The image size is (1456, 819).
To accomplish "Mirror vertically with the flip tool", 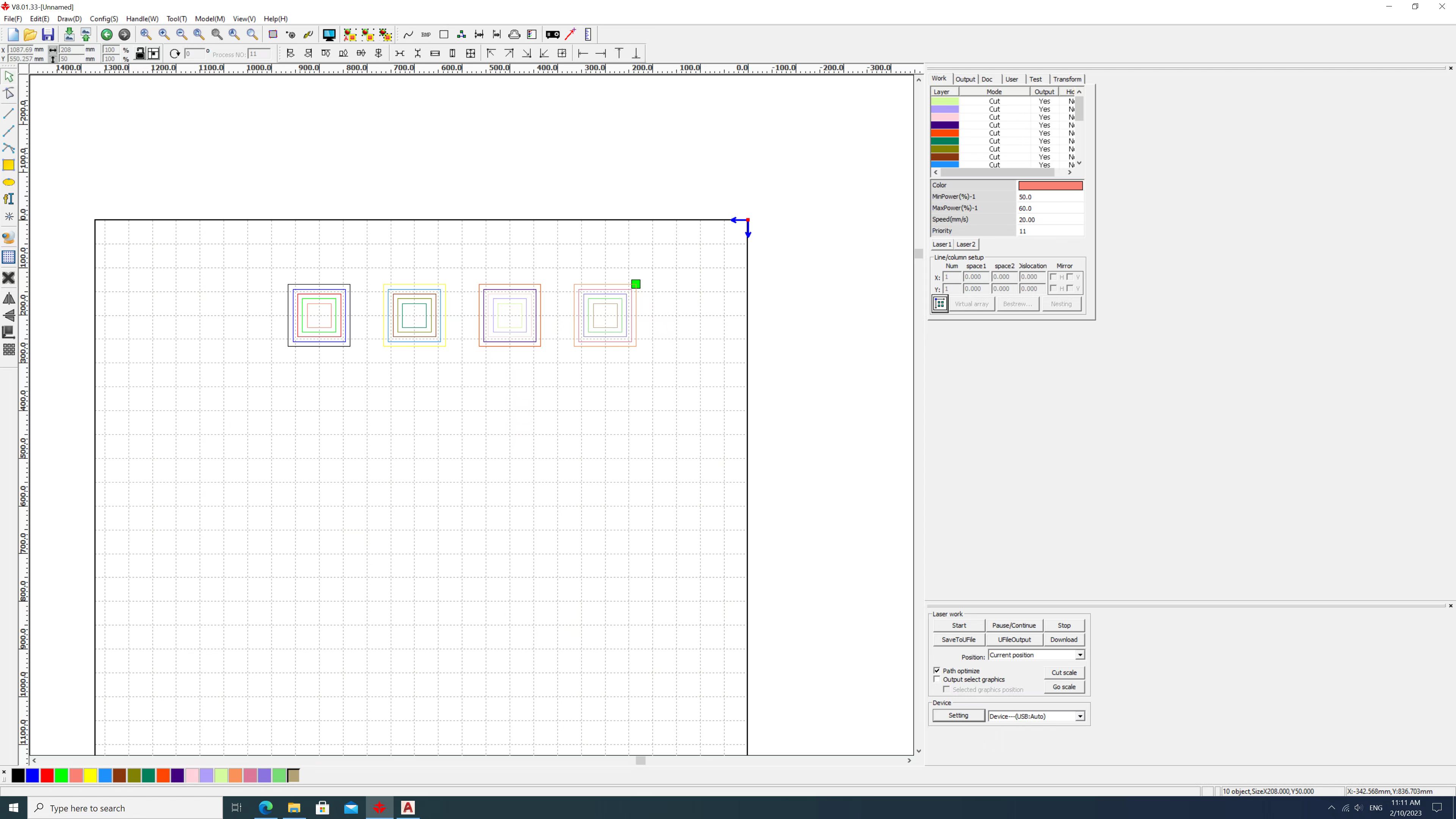I will pos(9,315).
